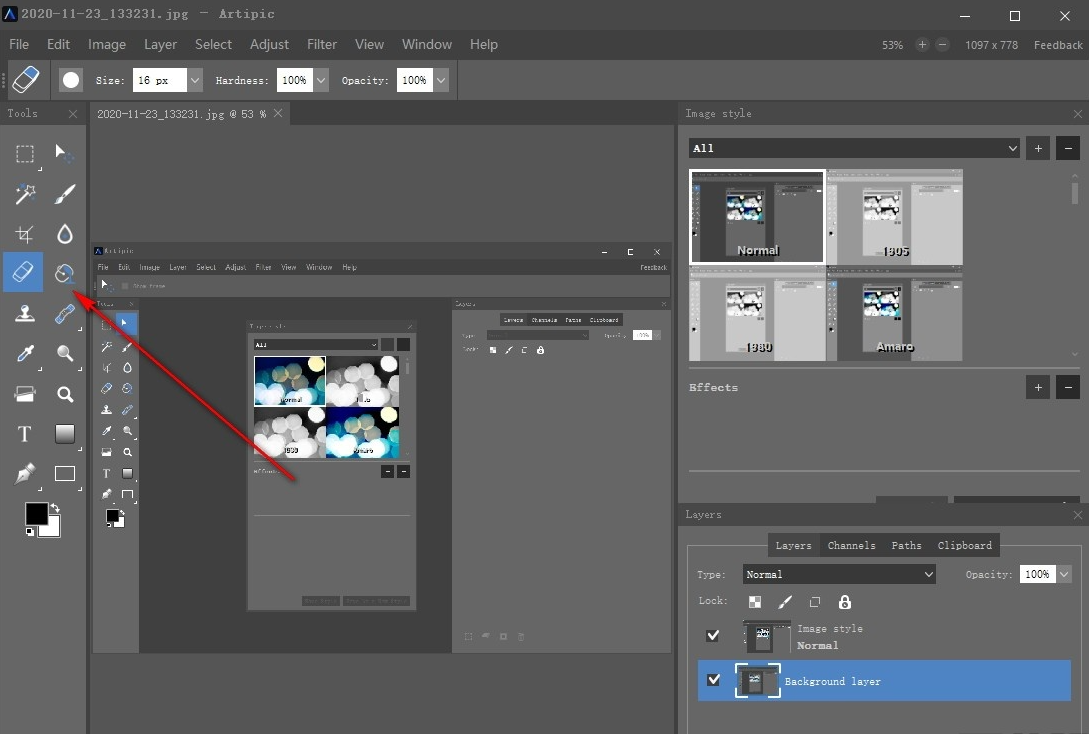Select the Pen tool
Image resolution: width=1089 pixels, height=734 pixels.
[x=25, y=474]
